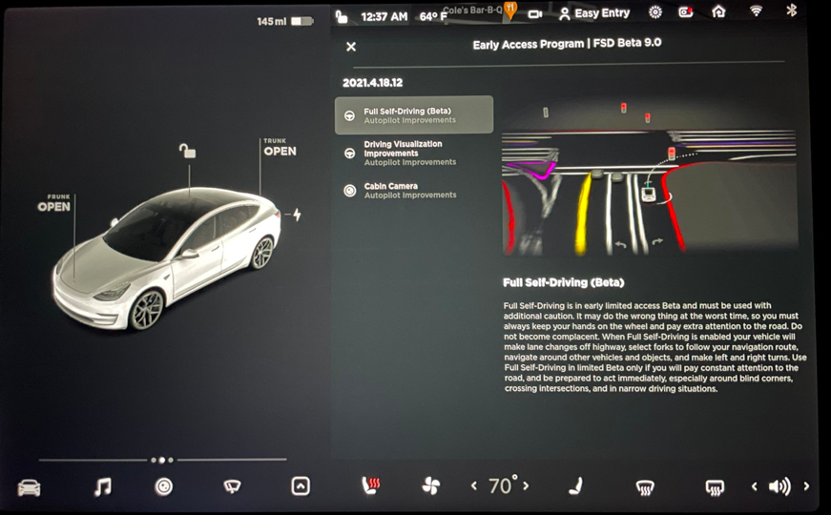Viewport: 832px width, 516px height.
Task: Tap the battery level icon
Action: click(302, 21)
